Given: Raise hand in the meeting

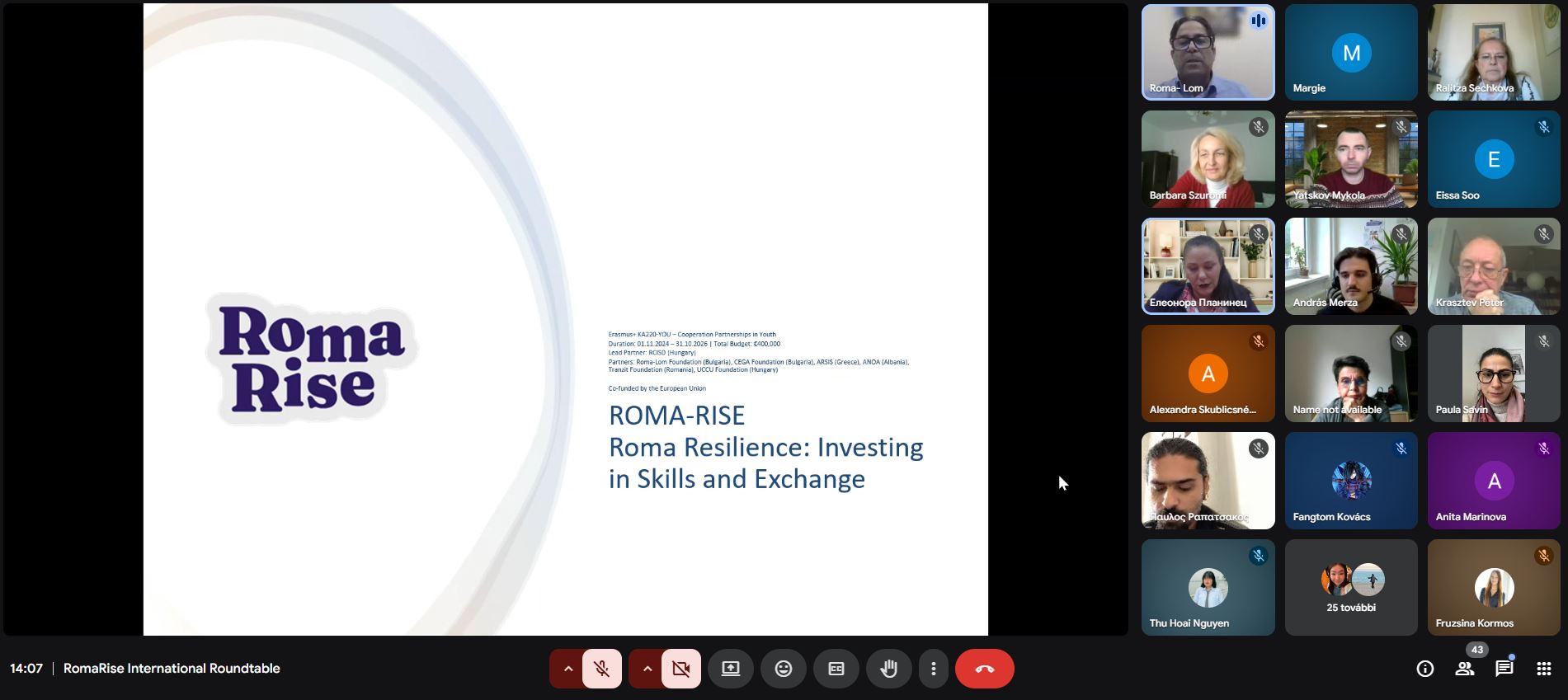Looking at the screenshot, I should (x=888, y=669).
